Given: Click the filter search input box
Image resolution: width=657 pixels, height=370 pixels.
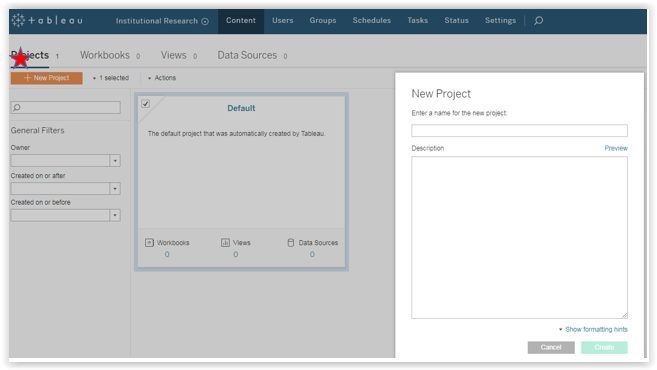Looking at the screenshot, I should pyautogui.click(x=66, y=108).
